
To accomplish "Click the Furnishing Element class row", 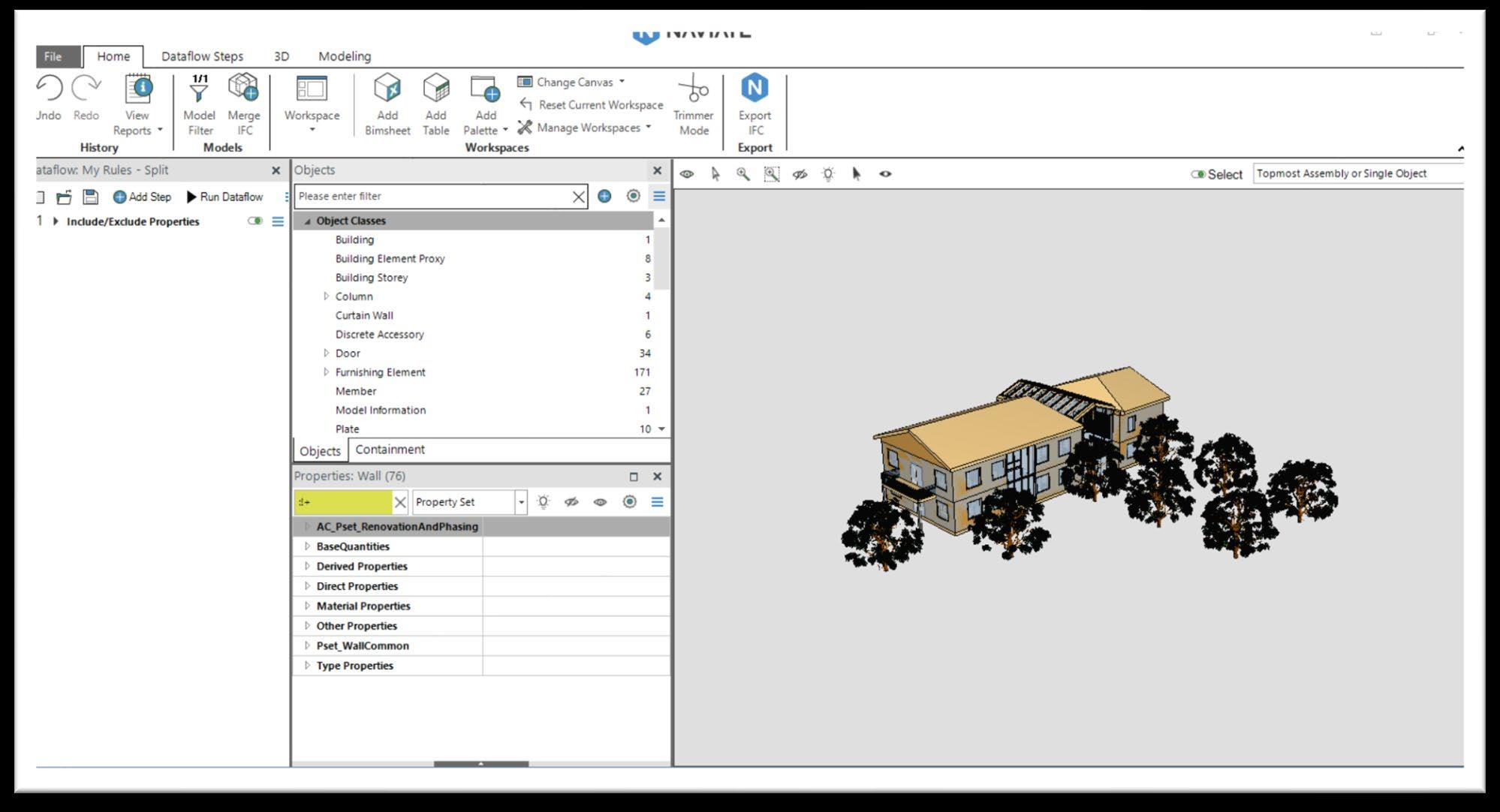I will [380, 372].
